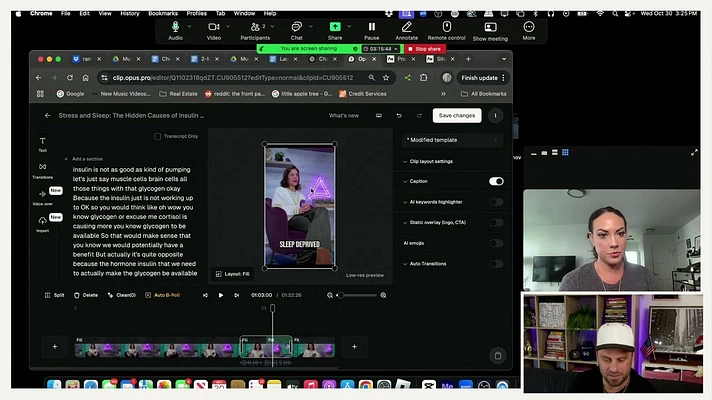Play the clip preview

point(221,295)
